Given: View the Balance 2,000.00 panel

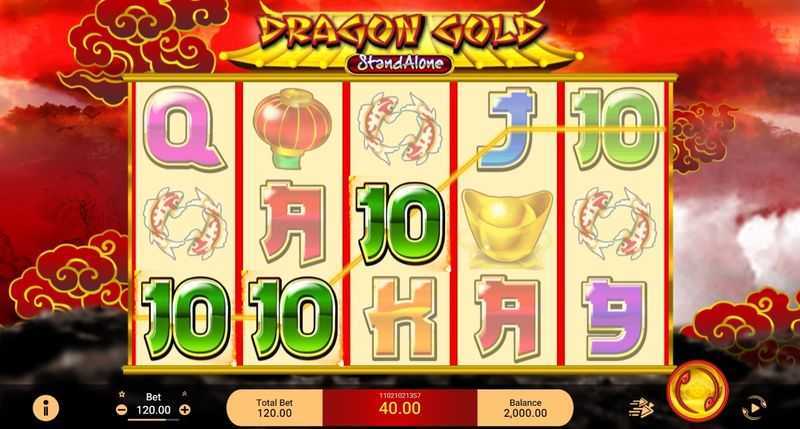Looking at the screenshot, I should [526, 408].
